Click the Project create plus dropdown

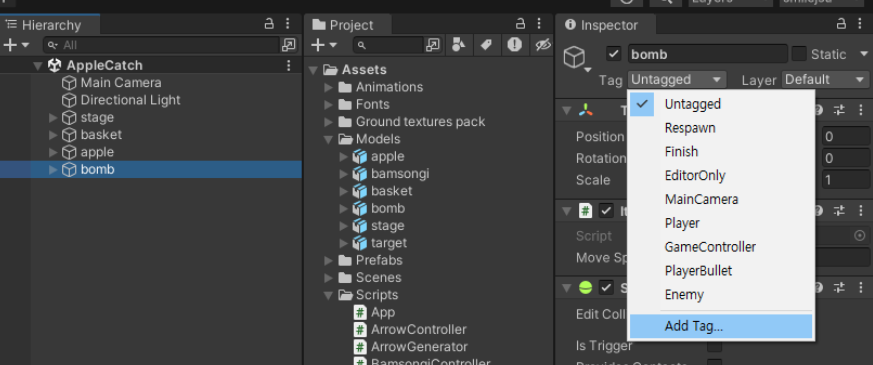click(x=323, y=45)
